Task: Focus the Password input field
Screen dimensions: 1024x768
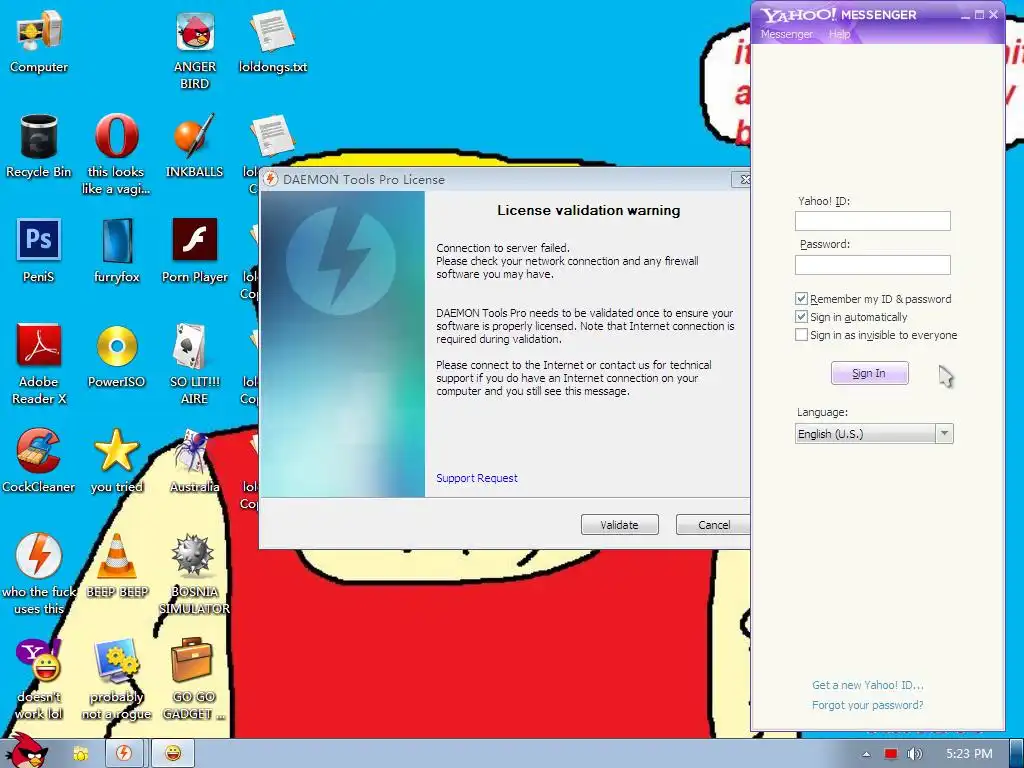Action: [x=872, y=264]
